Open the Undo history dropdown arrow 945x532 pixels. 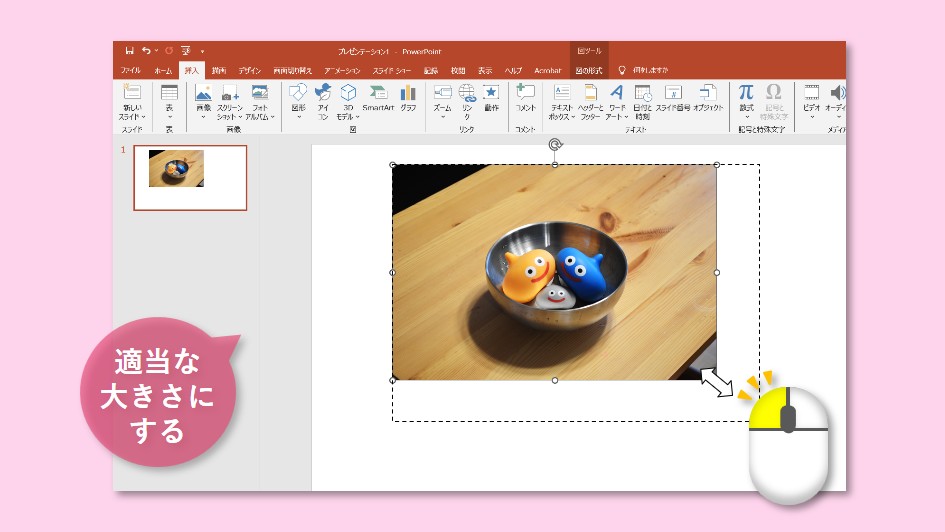pyautogui.click(x=156, y=51)
